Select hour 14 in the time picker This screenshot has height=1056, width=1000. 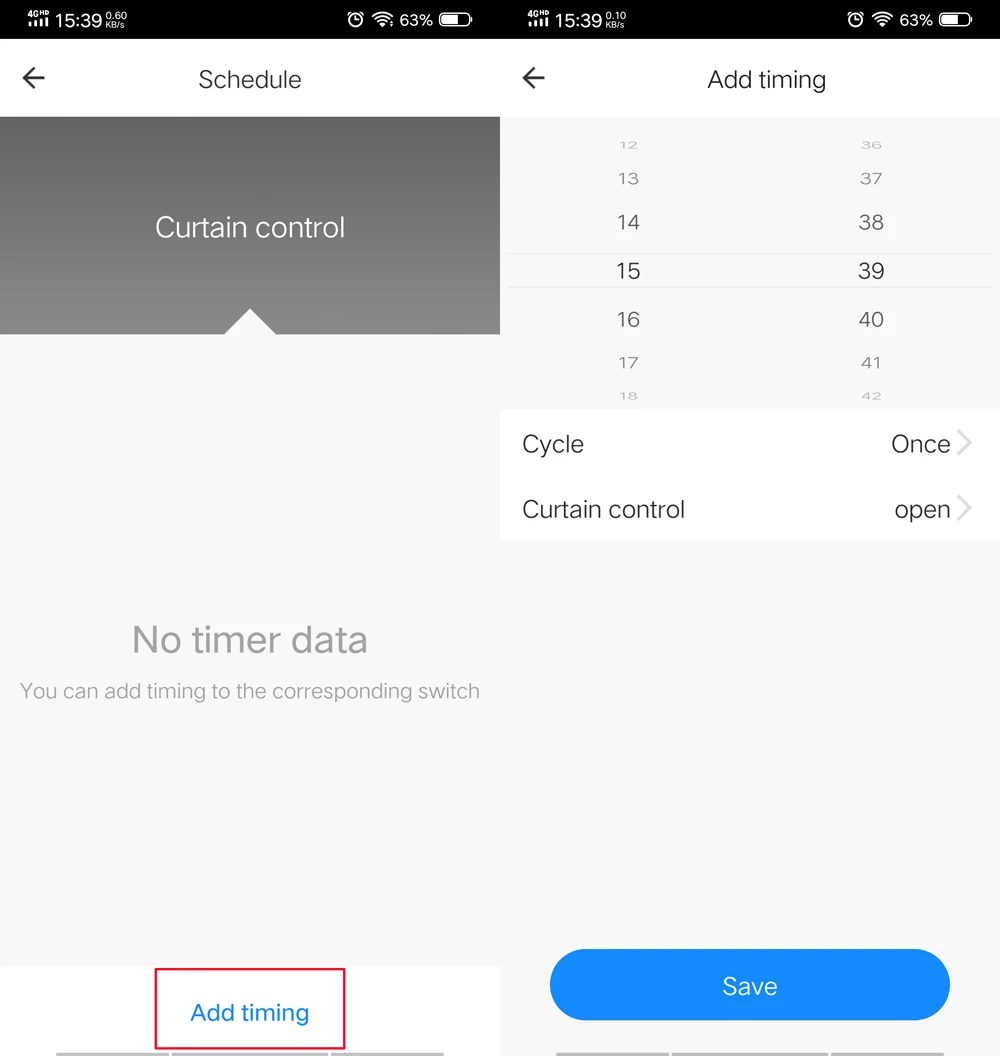click(x=628, y=222)
